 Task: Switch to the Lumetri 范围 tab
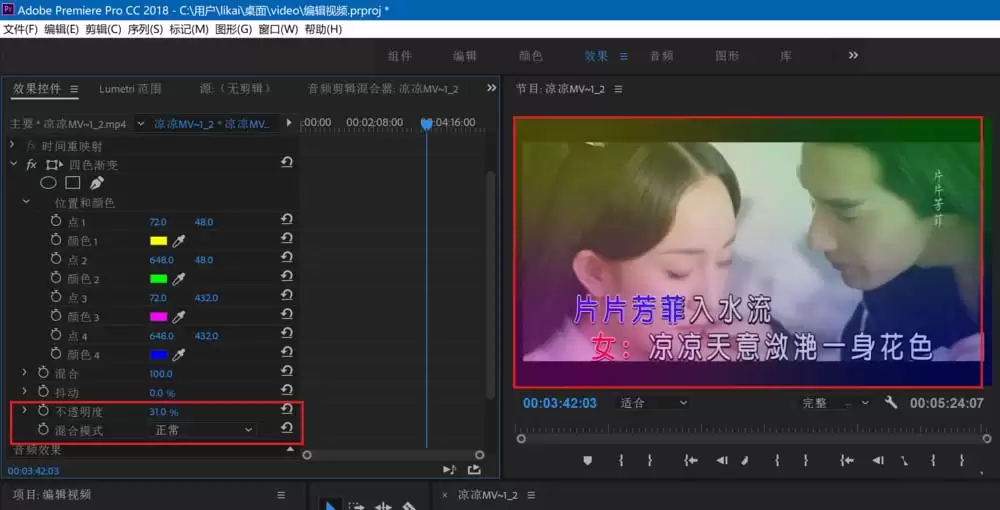click(130, 89)
